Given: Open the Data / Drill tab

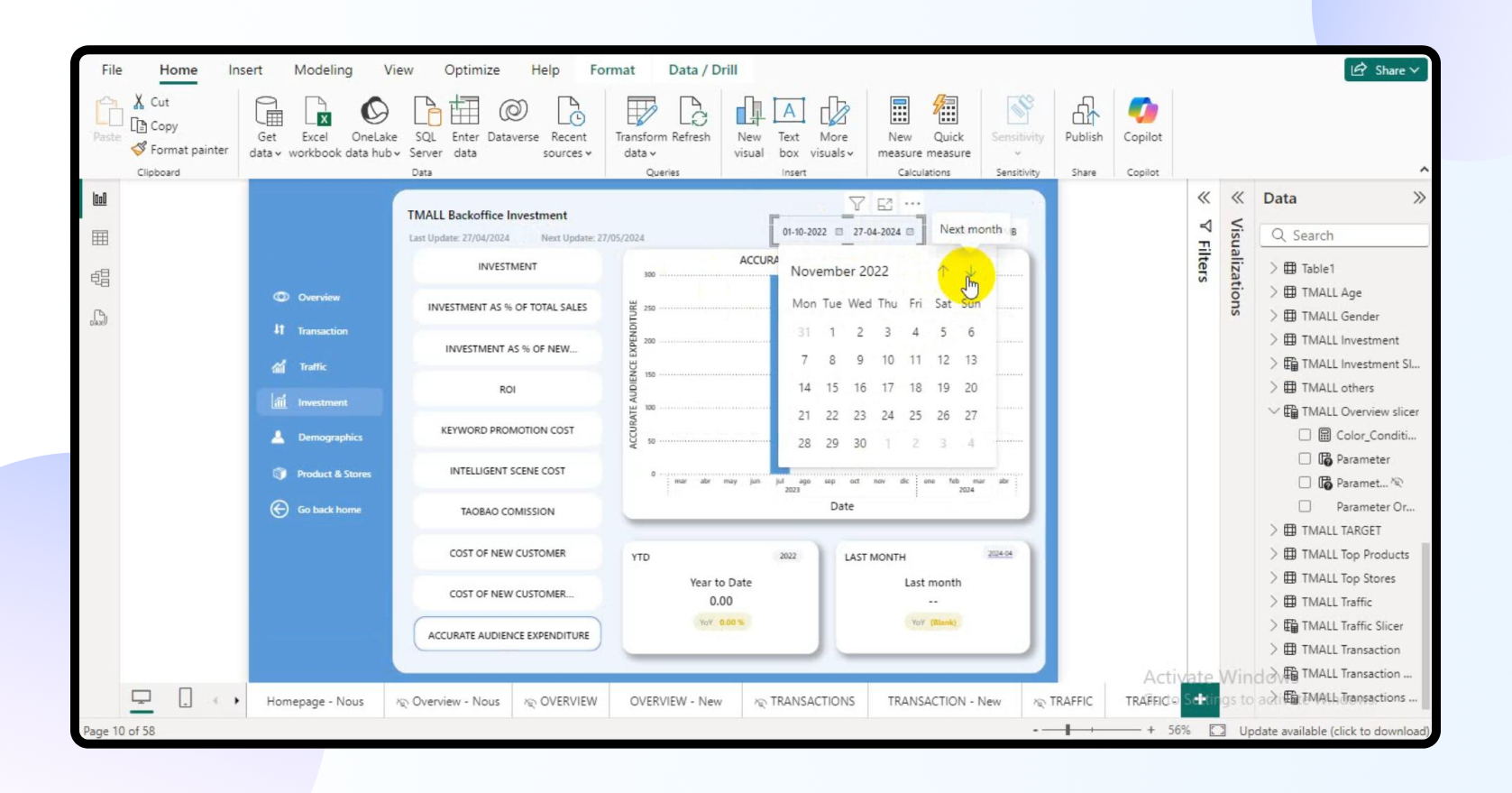Looking at the screenshot, I should click(x=702, y=69).
